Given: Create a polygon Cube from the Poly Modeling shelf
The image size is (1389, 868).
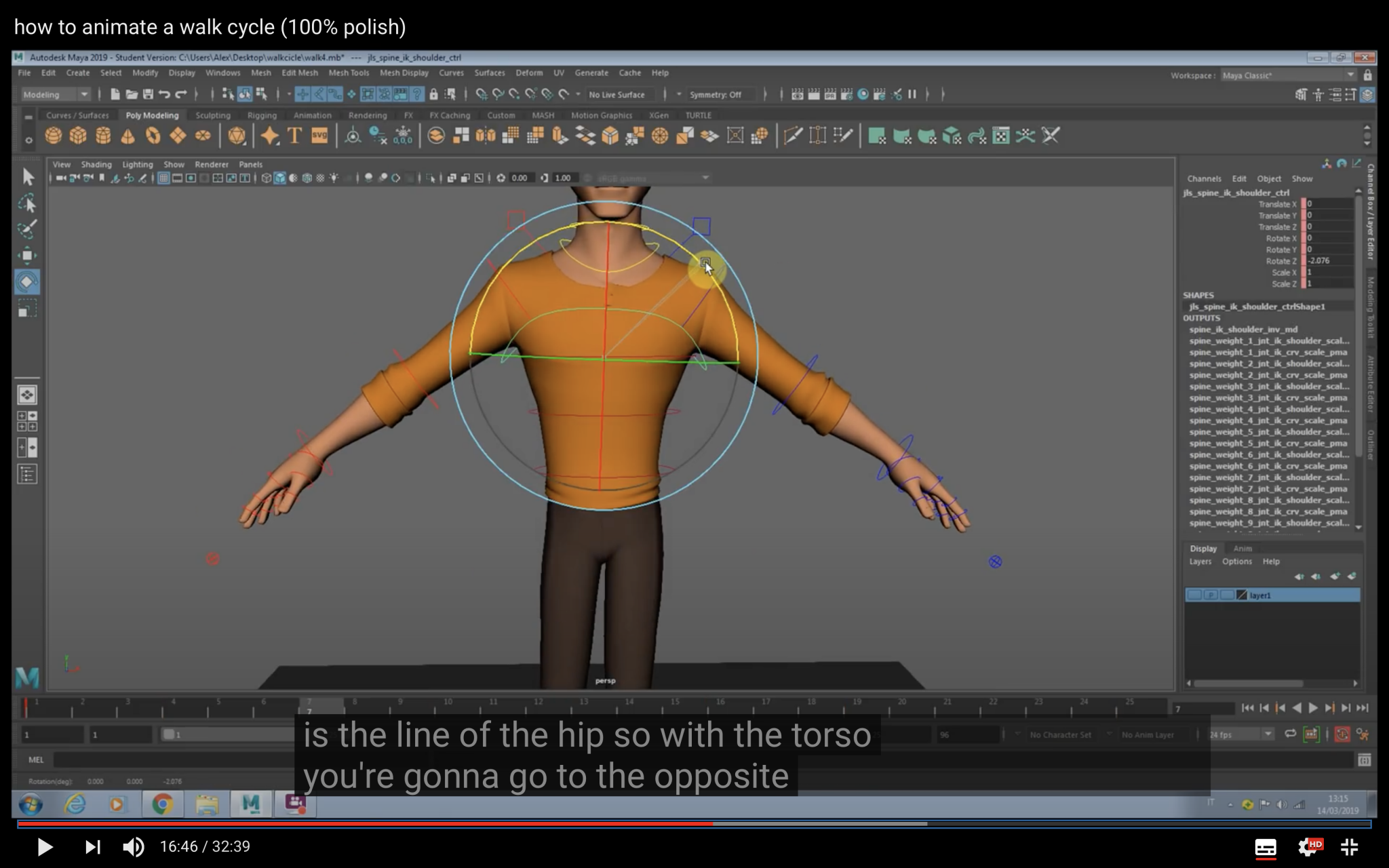Looking at the screenshot, I should [78, 136].
